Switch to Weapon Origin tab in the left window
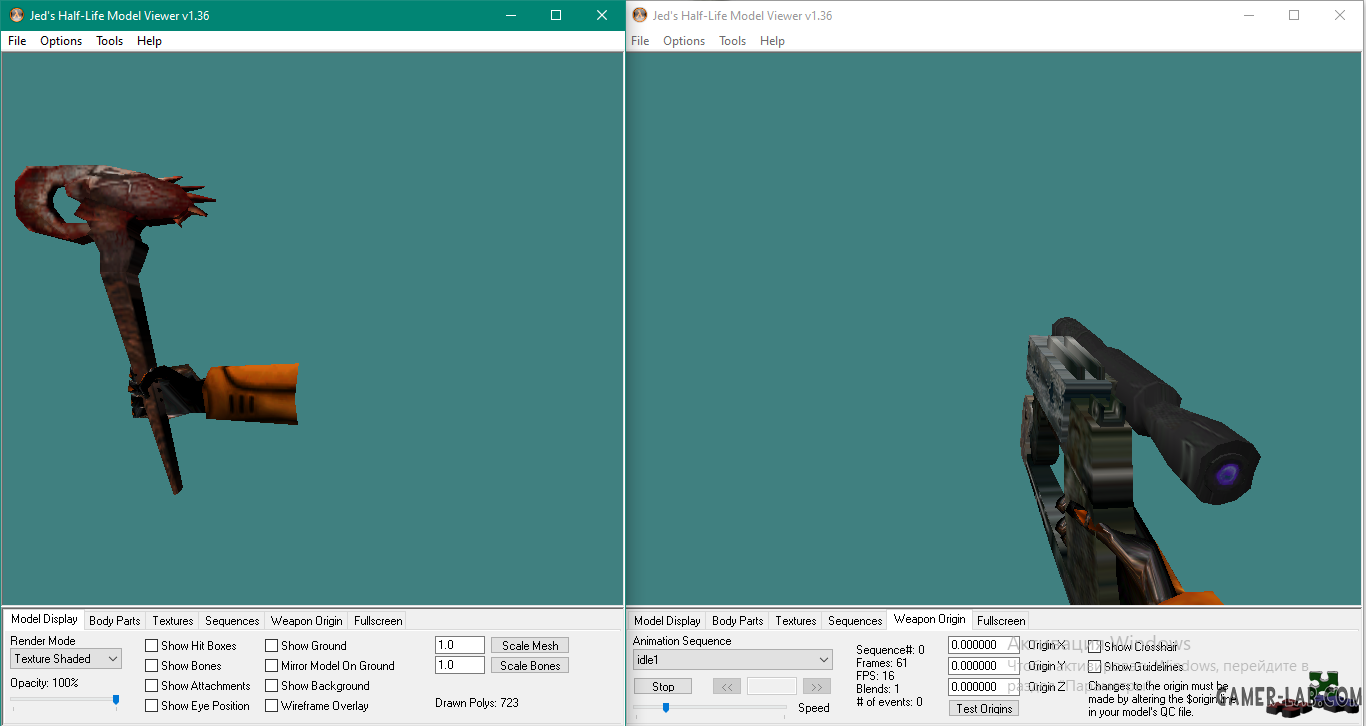This screenshot has width=1366, height=726. coord(307,621)
